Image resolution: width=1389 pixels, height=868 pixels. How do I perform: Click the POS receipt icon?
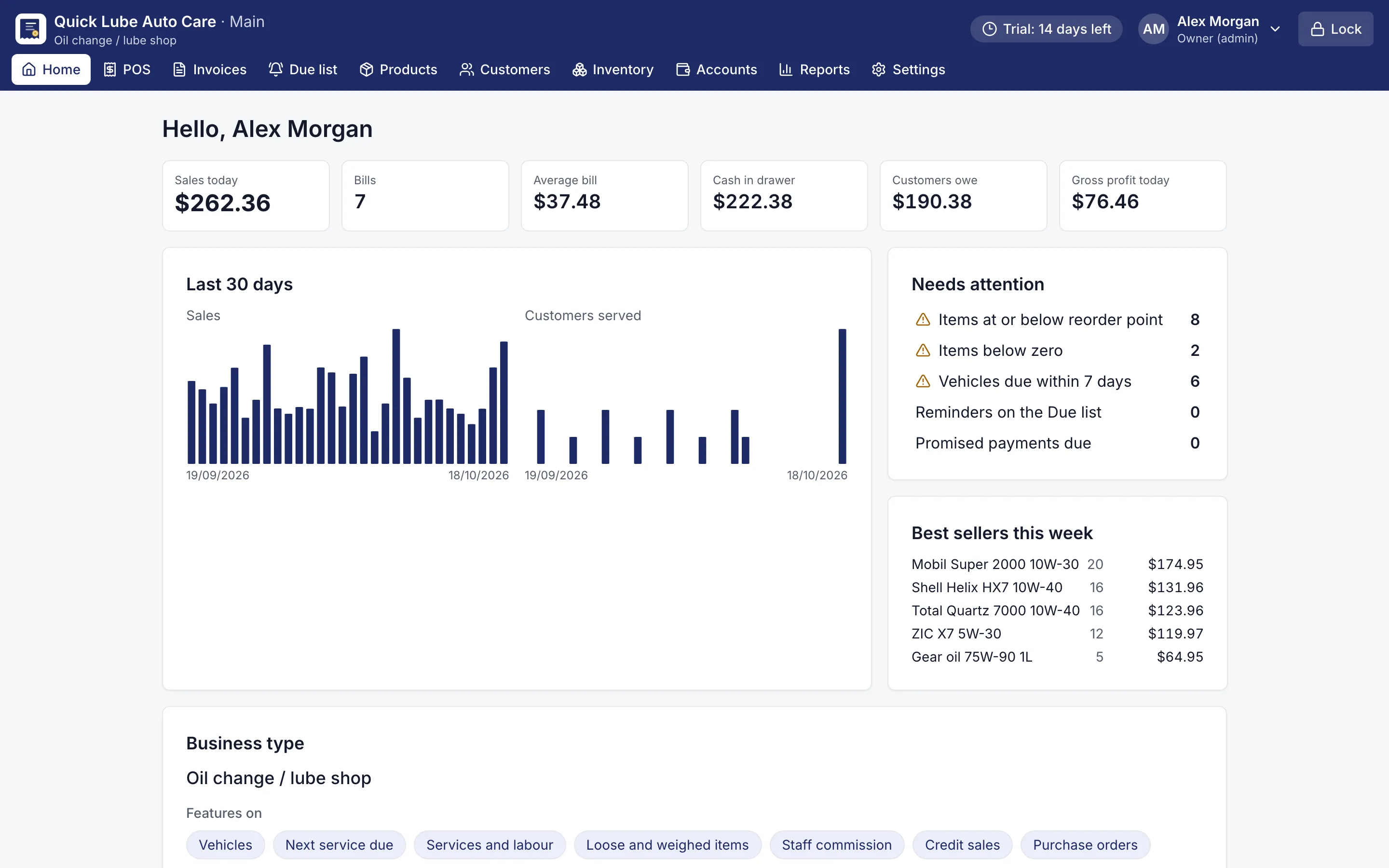point(109,69)
